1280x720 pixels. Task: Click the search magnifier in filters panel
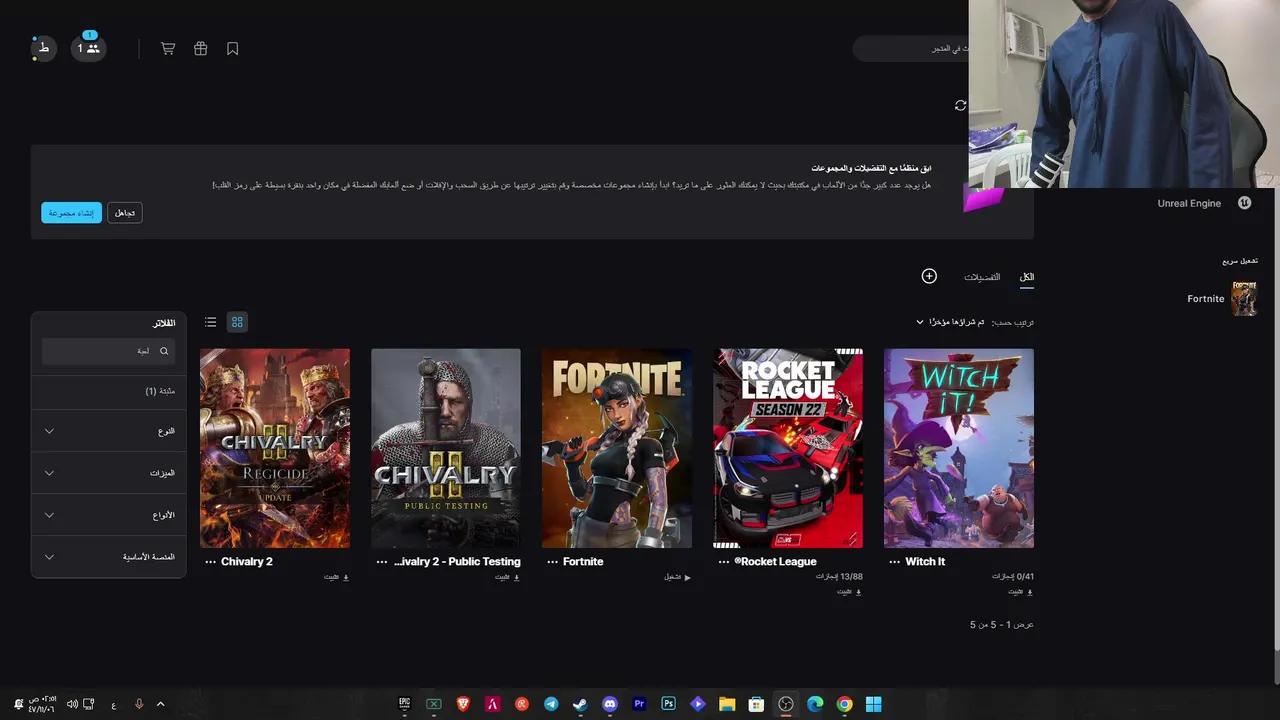pos(164,351)
